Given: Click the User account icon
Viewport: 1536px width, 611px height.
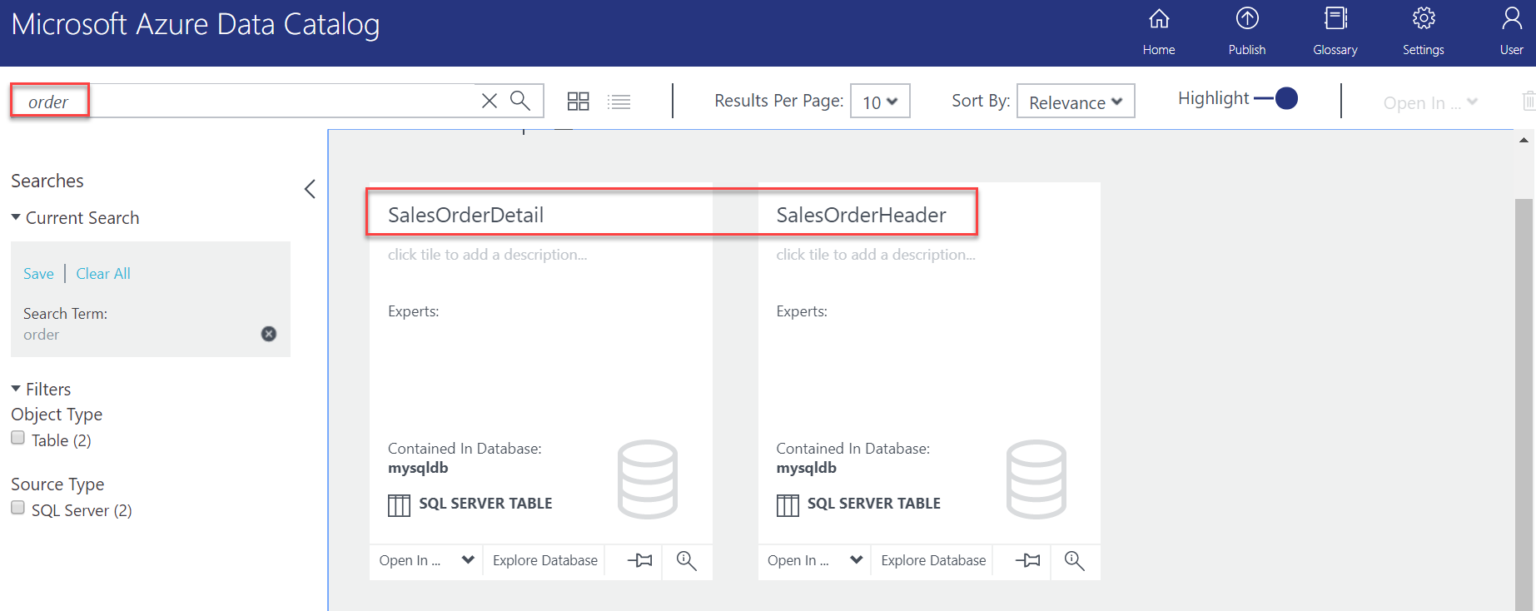Looking at the screenshot, I should [1511, 30].
